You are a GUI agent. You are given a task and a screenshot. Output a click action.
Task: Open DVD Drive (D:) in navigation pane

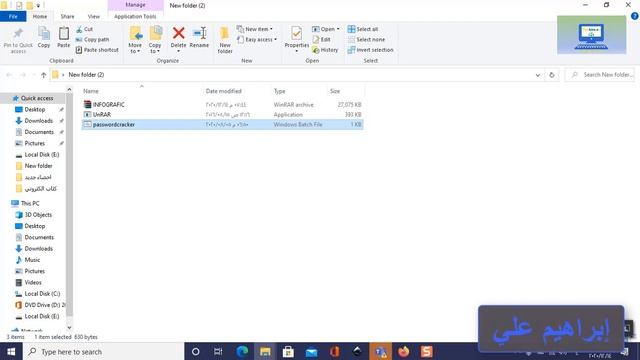coord(44,305)
